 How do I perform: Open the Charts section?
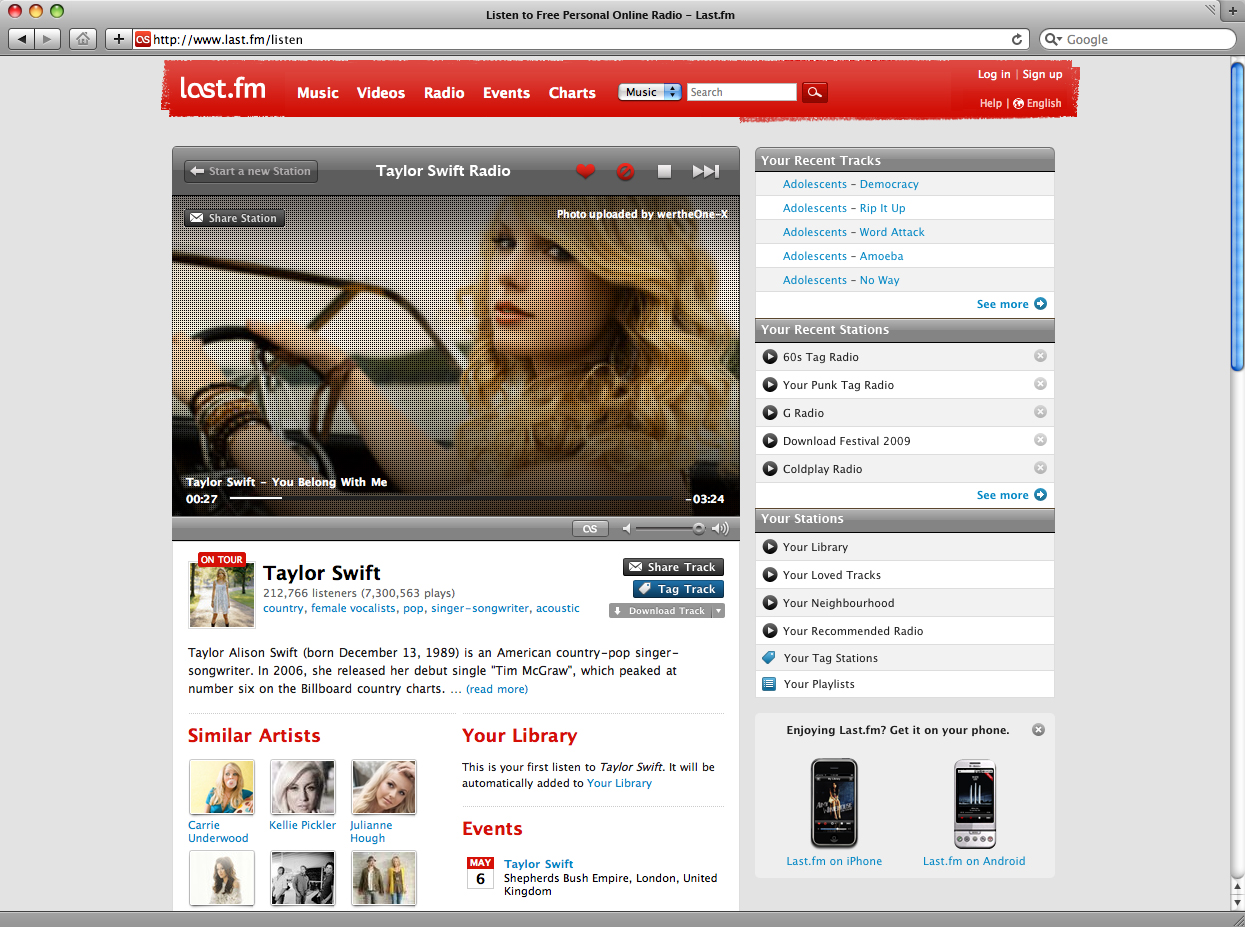571,92
